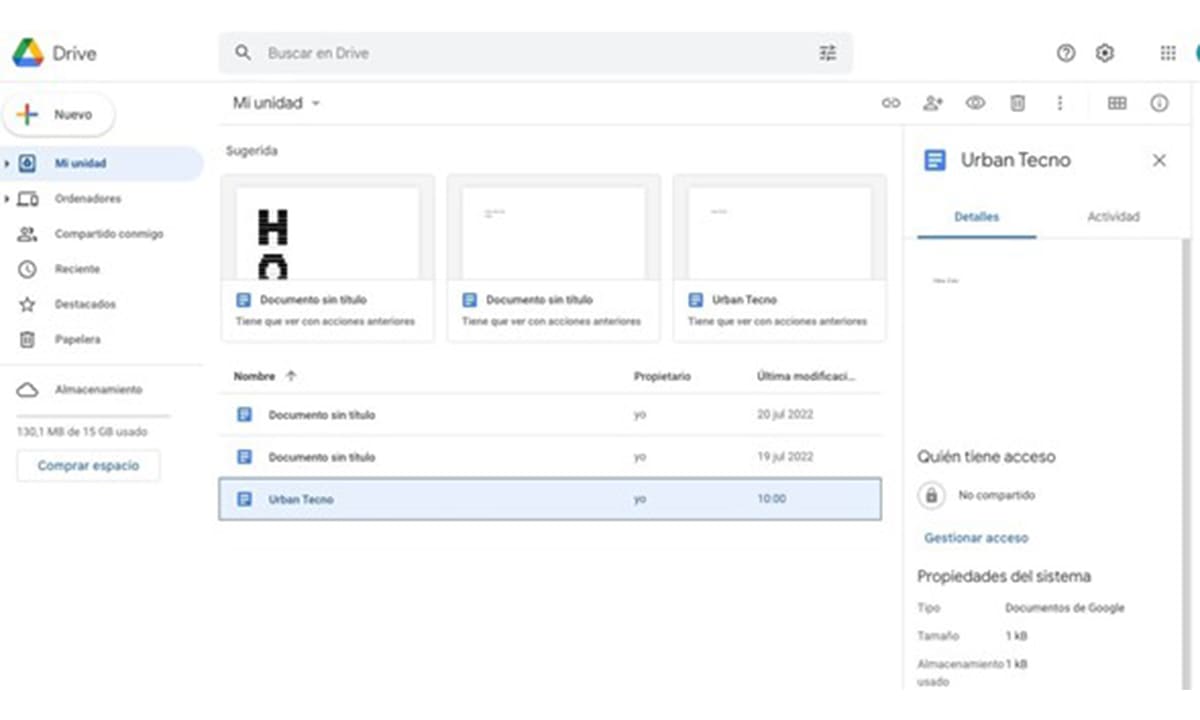Click the Comprar espacio button
The image size is (1200, 720).
[88, 466]
